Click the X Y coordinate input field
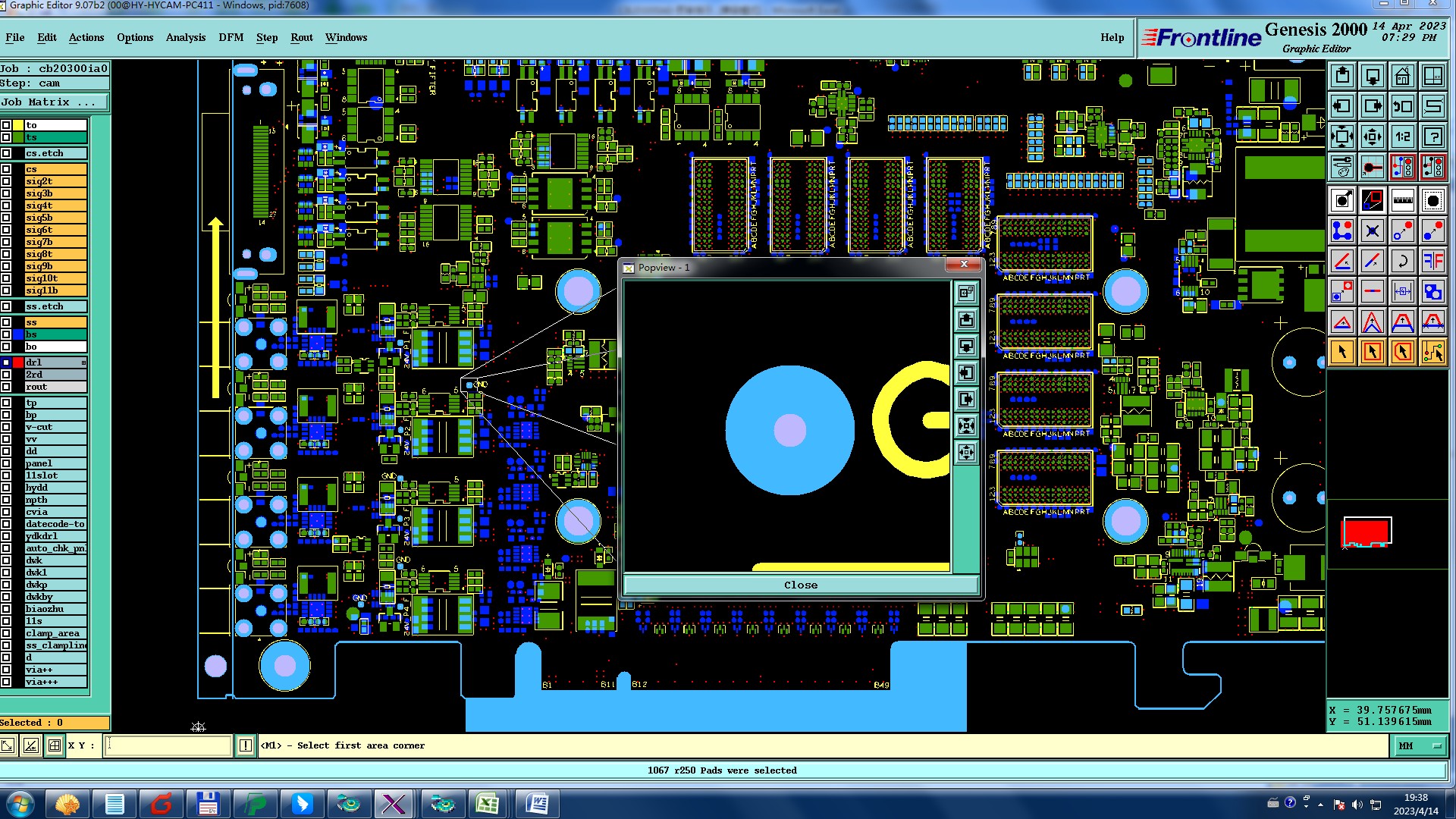1456x819 pixels. [168, 746]
